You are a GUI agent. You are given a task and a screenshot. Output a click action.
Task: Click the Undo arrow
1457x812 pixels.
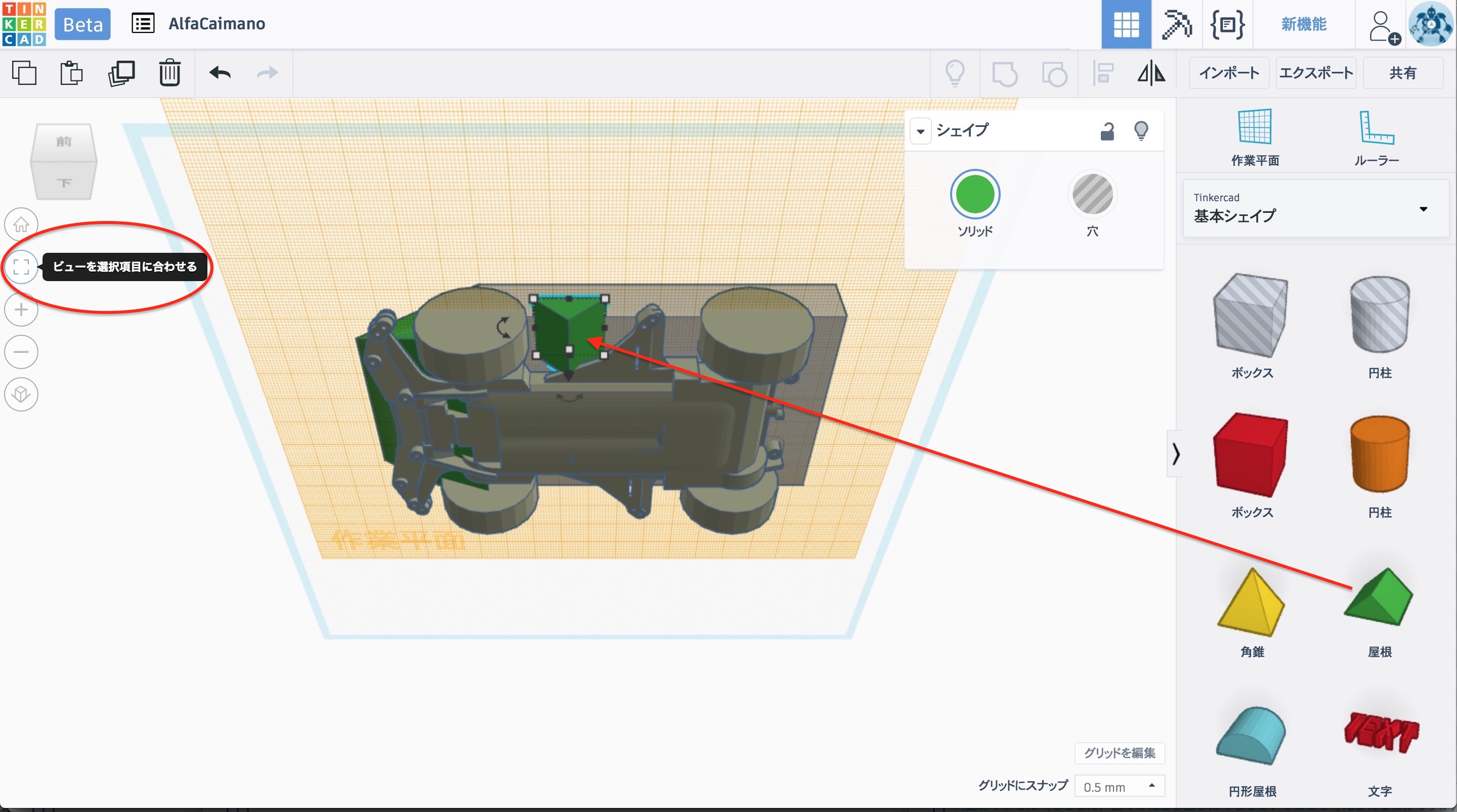(x=220, y=73)
